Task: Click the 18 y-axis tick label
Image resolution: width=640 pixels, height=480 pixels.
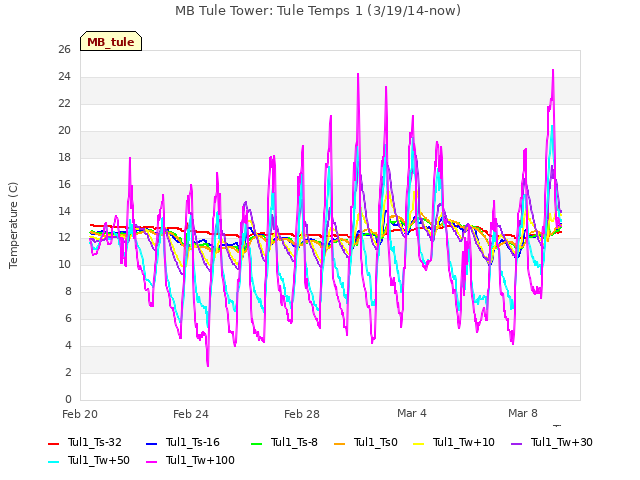Action: click(64, 157)
